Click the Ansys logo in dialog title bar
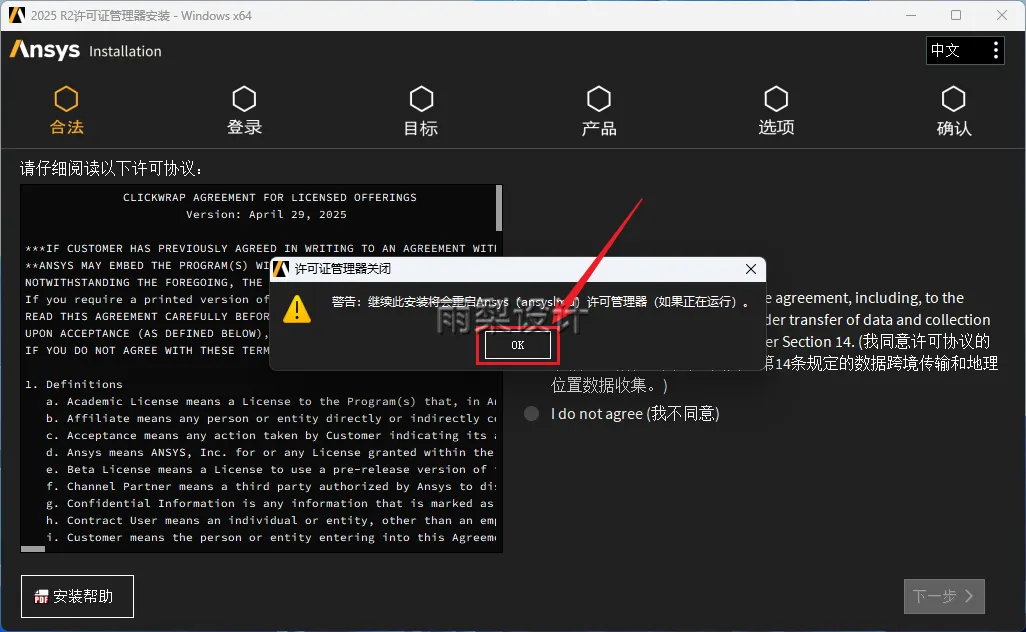1026x632 pixels. (281, 269)
